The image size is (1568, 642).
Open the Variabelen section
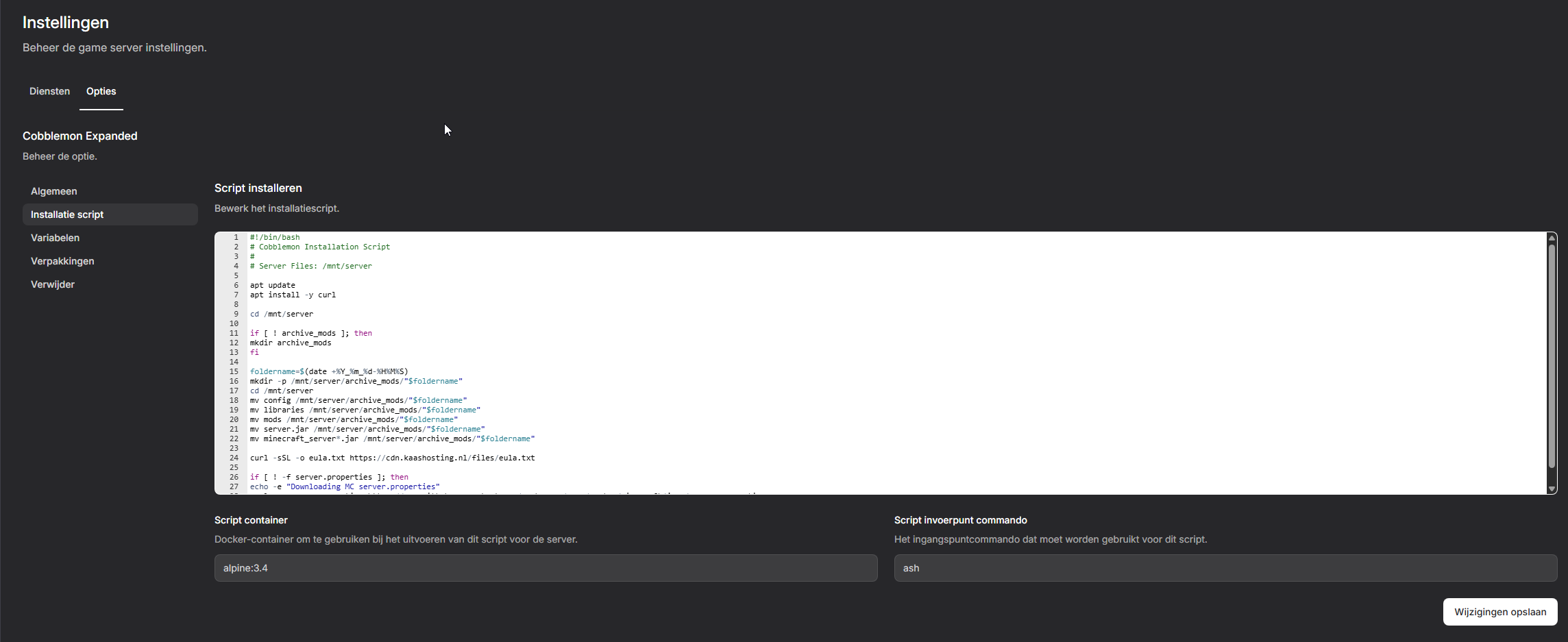pyautogui.click(x=55, y=238)
